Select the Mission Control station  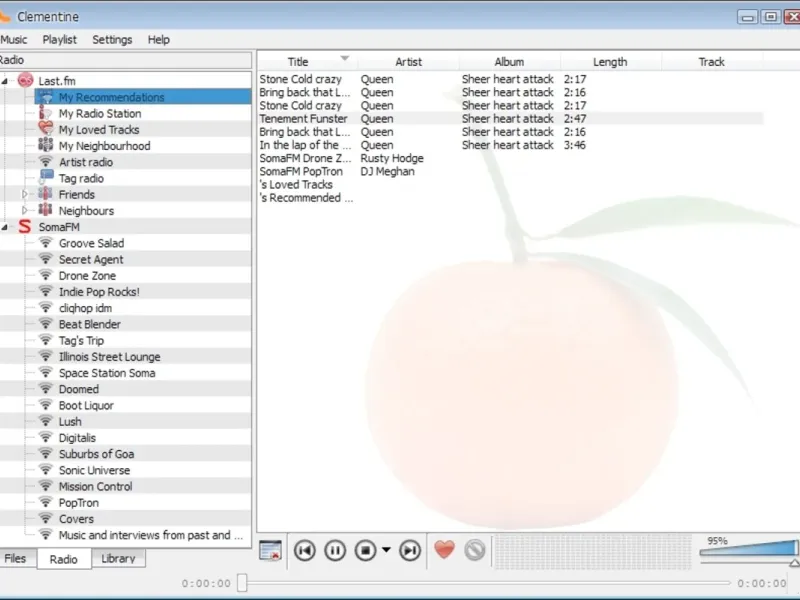pyautogui.click(x=95, y=486)
